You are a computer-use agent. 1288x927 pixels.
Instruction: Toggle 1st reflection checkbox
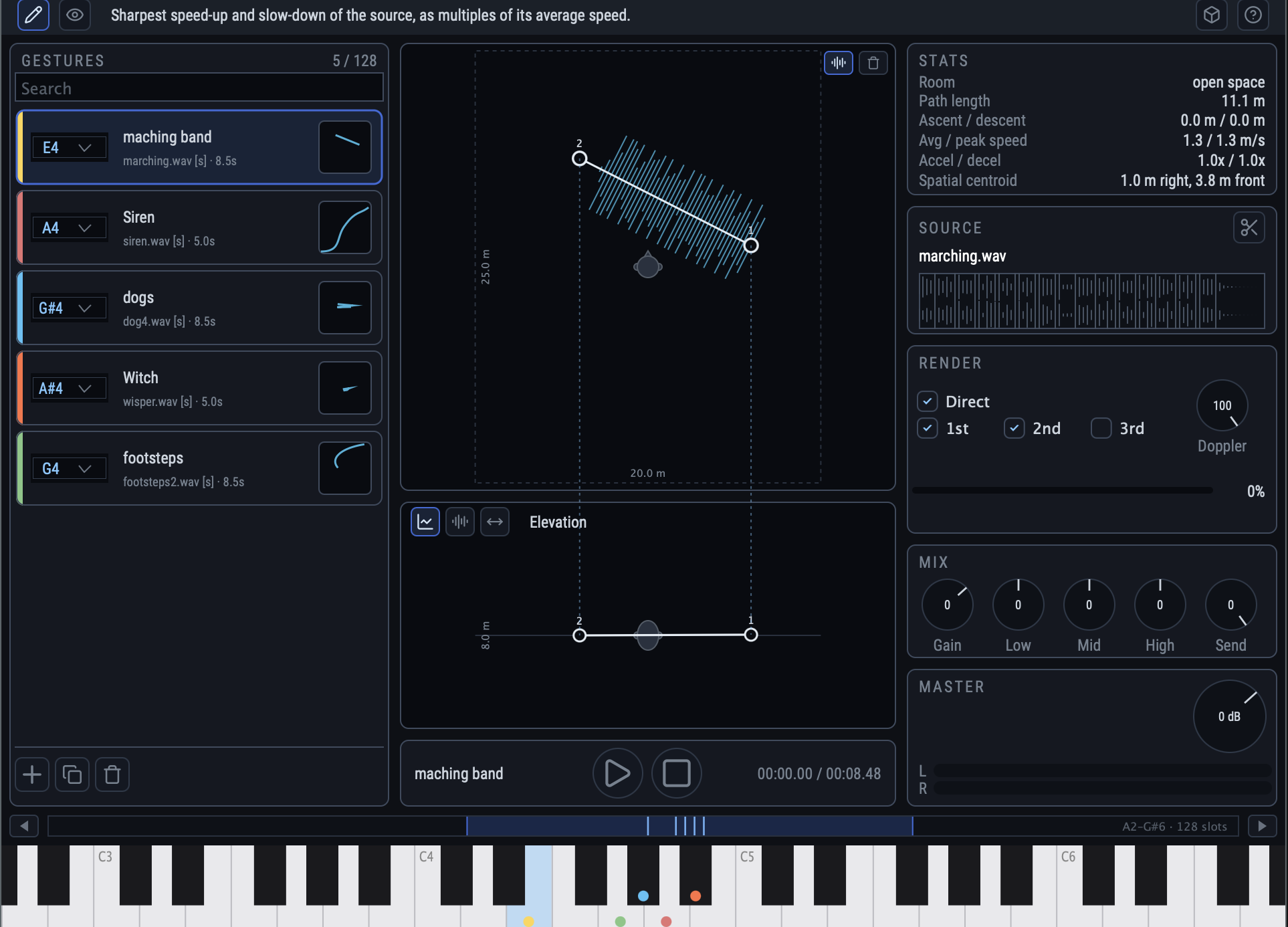click(x=928, y=428)
